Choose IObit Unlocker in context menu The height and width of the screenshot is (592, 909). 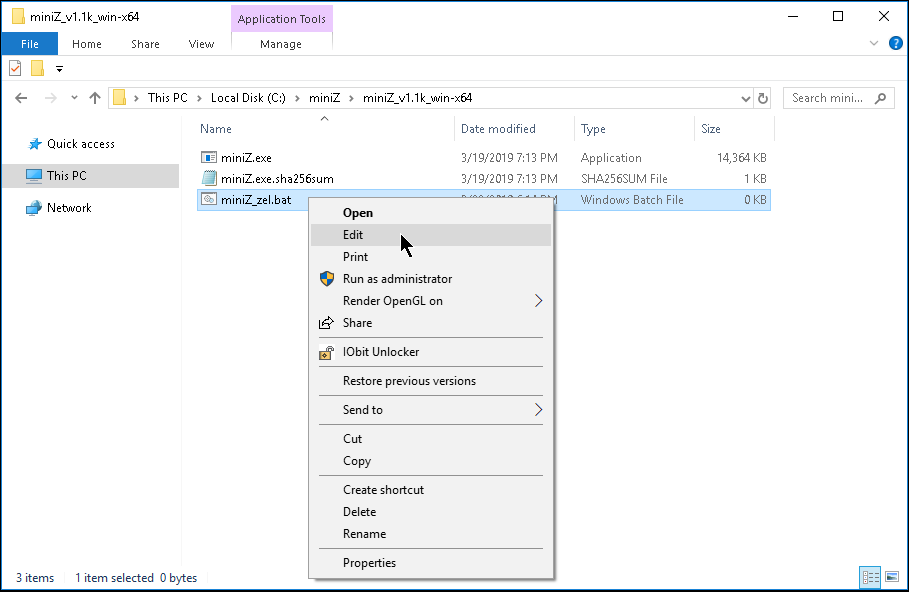tap(431, 352)
